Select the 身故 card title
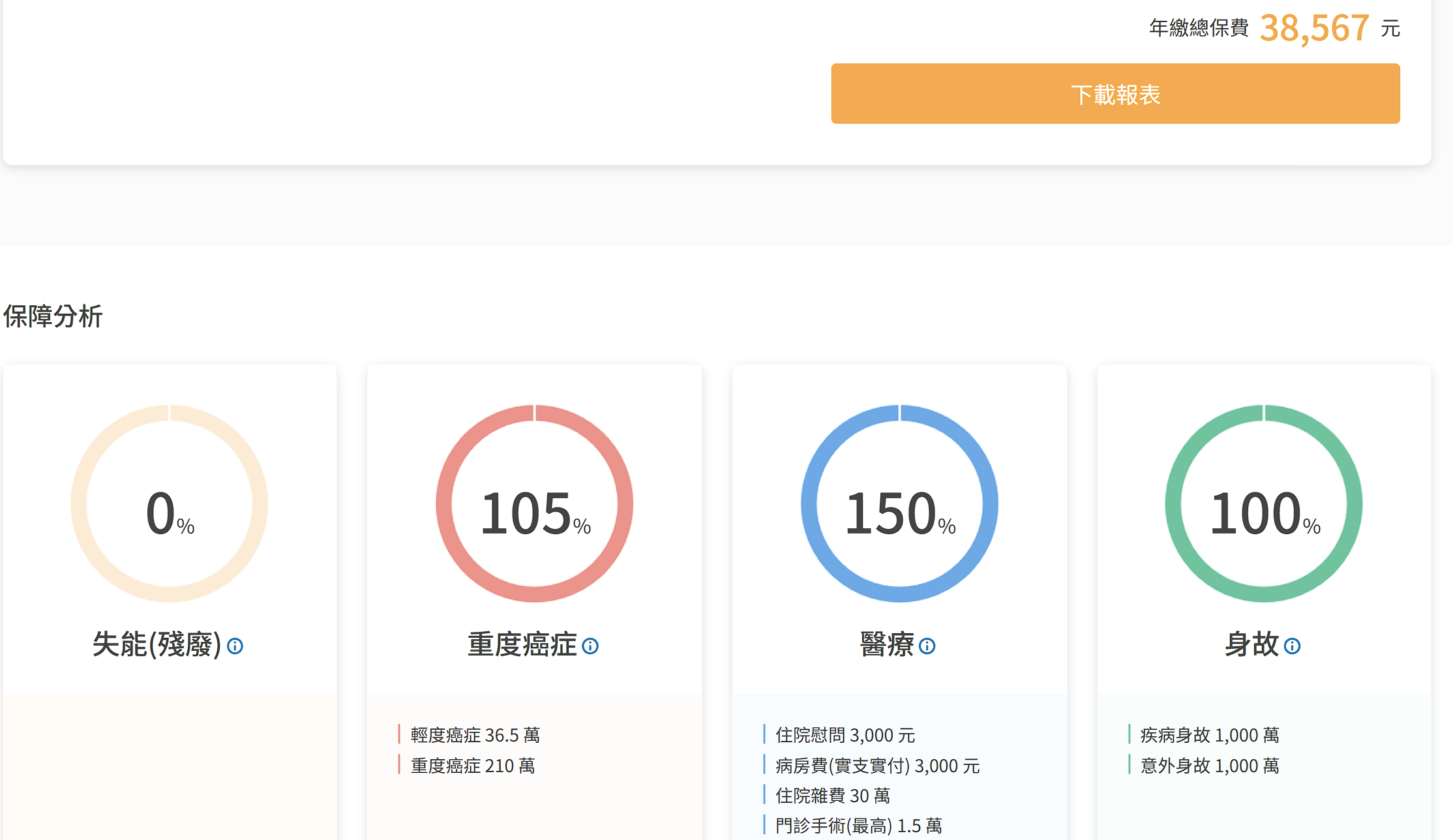1453x840 pixels. (x=1251, y=644)
